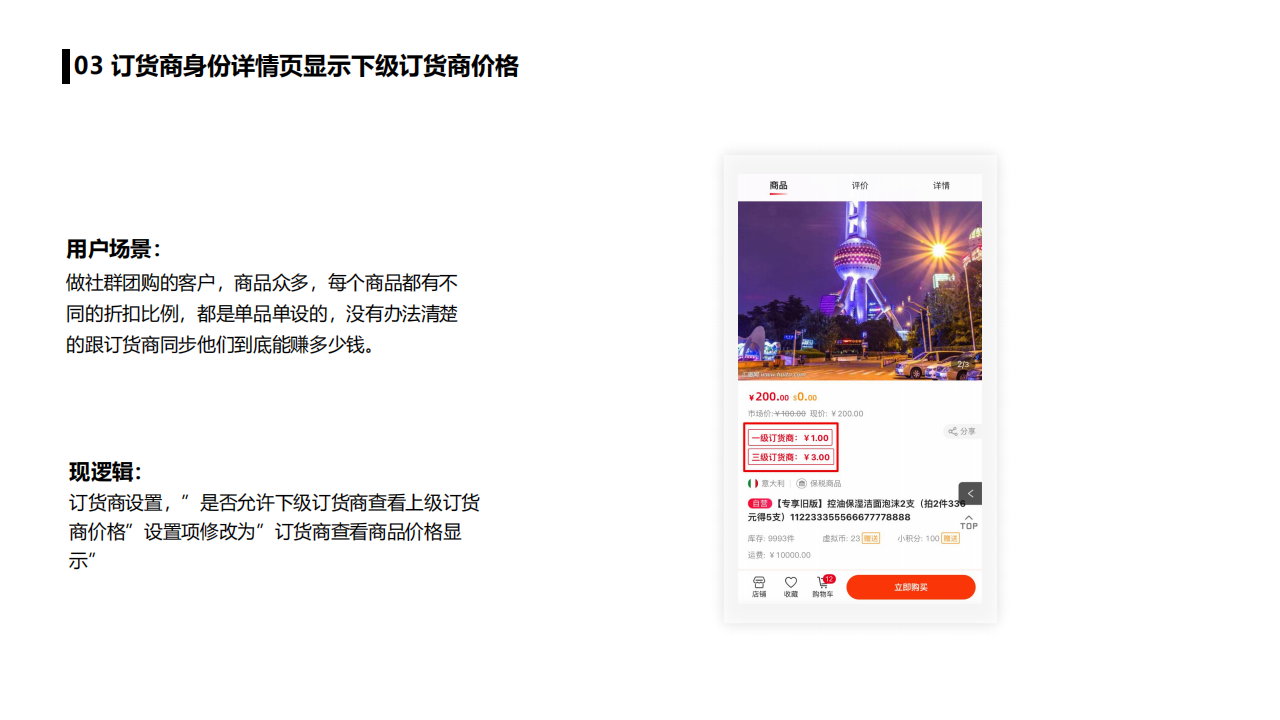Click the 小积分: 100 text
Screen dimensions: 1280x720
click(x=918, y=538)
